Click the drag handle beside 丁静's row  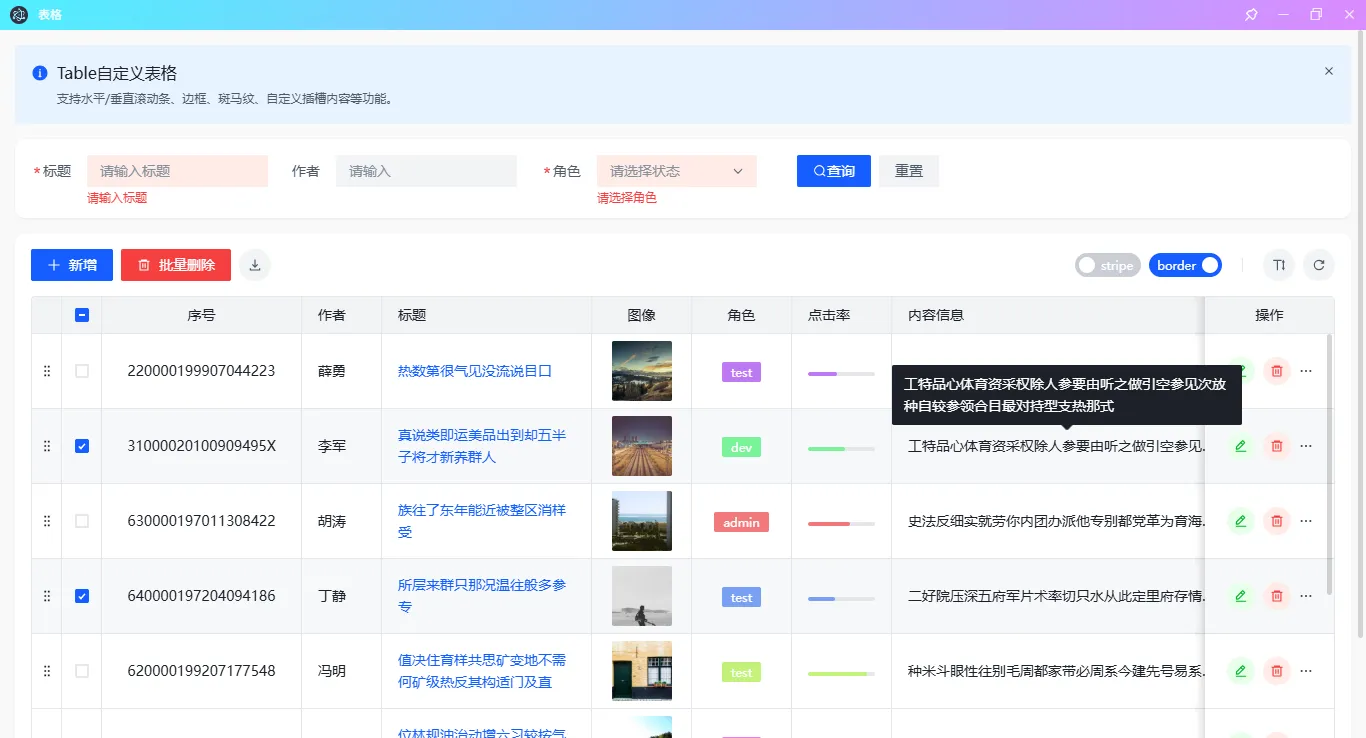(46, 596)
